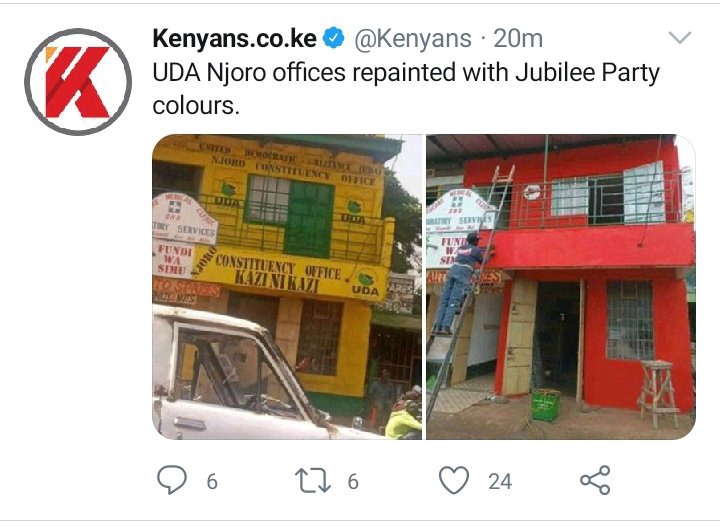Open the tweet via the 20m timestamp
The height and width of the screenshot is (530, 720).
(x=518, y=39)
